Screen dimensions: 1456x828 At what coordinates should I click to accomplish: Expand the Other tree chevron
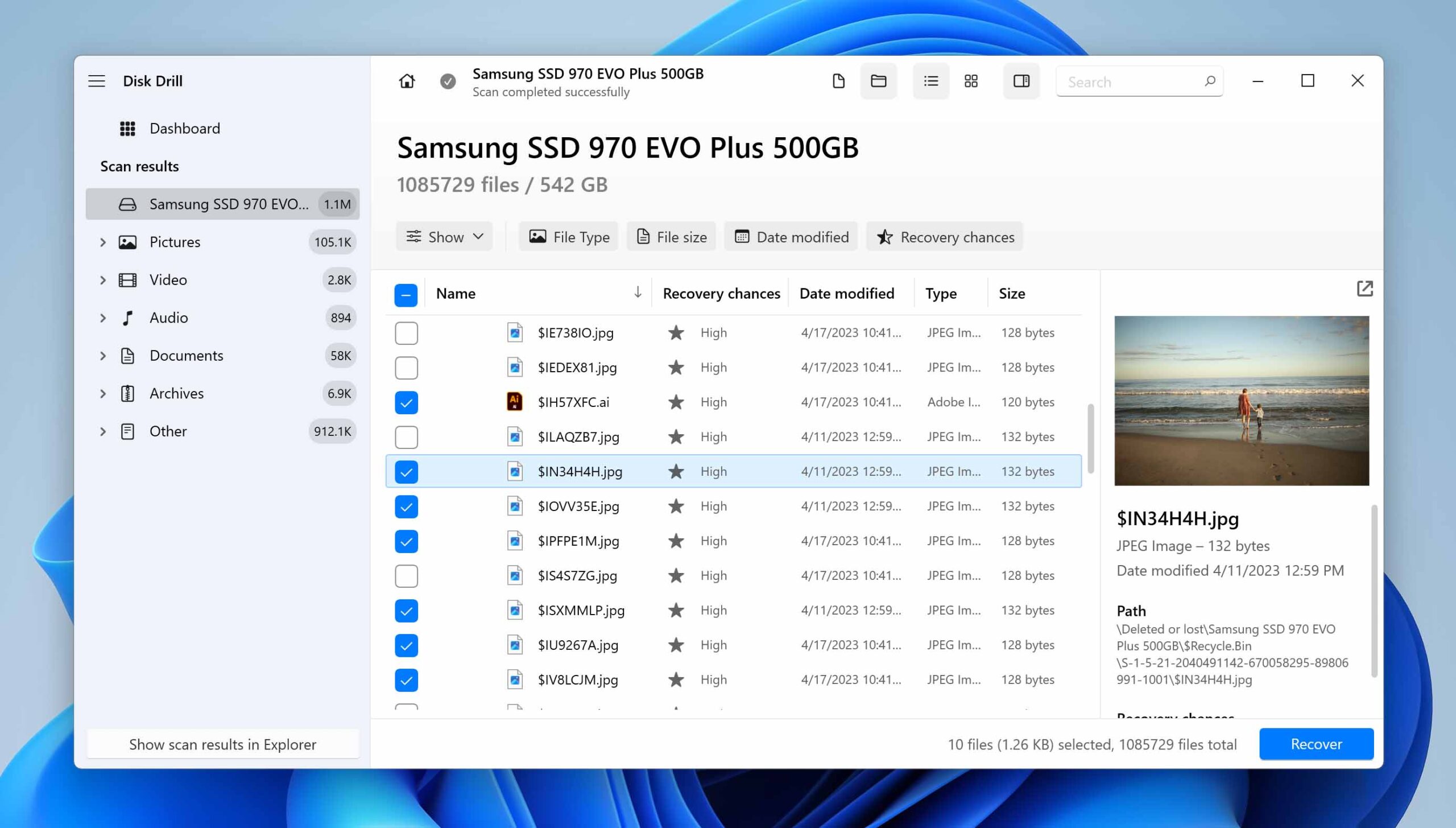(x=103, y=431)
